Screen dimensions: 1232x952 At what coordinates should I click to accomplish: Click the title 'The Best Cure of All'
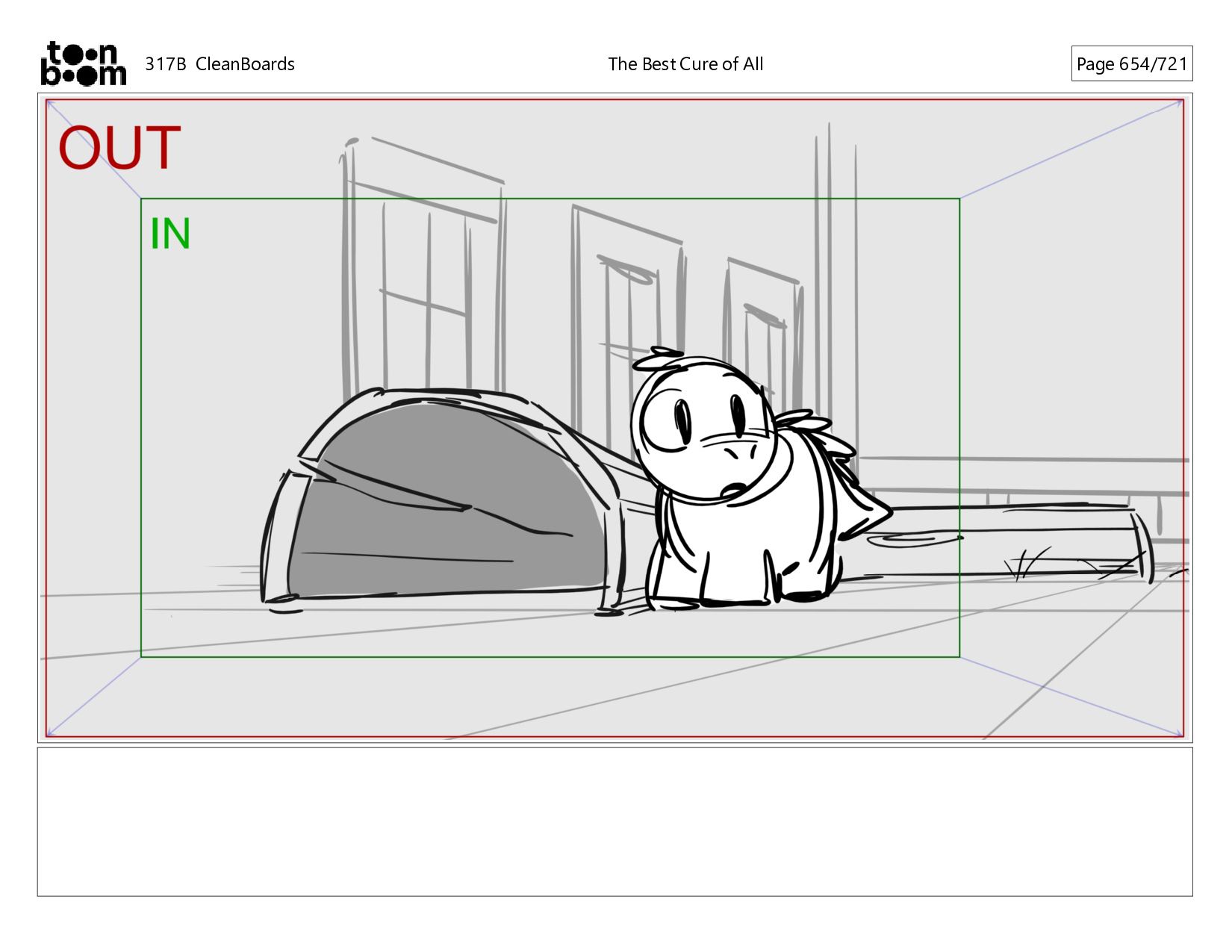point(685,64)
